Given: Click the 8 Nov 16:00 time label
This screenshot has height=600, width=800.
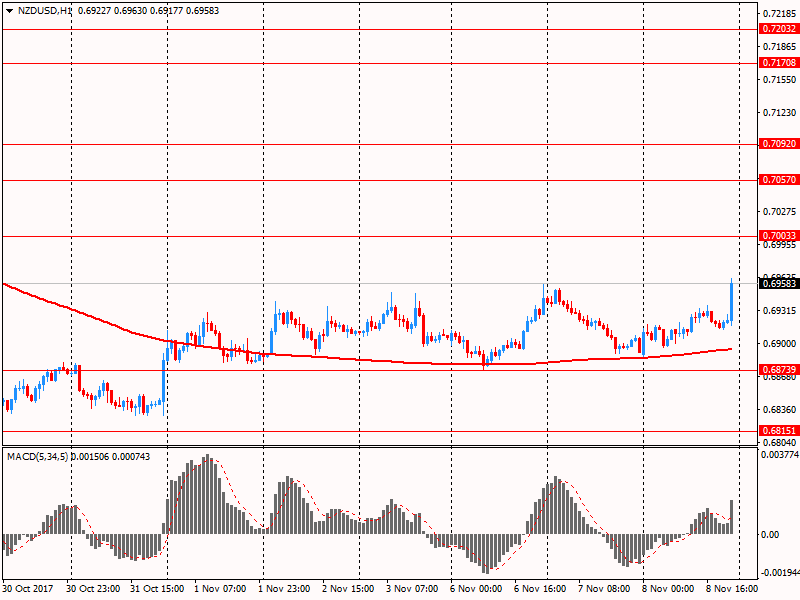Looking at the screenshot, I should coord(732,589).
